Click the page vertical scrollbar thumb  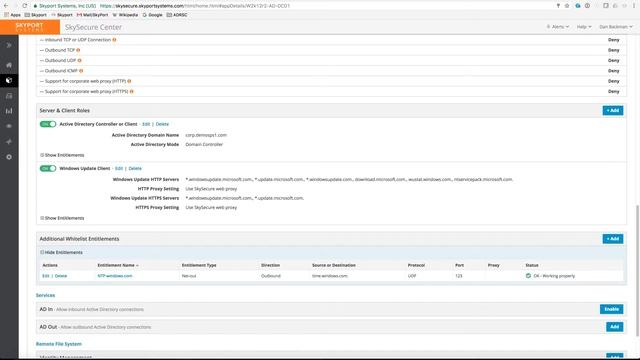point(637,271)
